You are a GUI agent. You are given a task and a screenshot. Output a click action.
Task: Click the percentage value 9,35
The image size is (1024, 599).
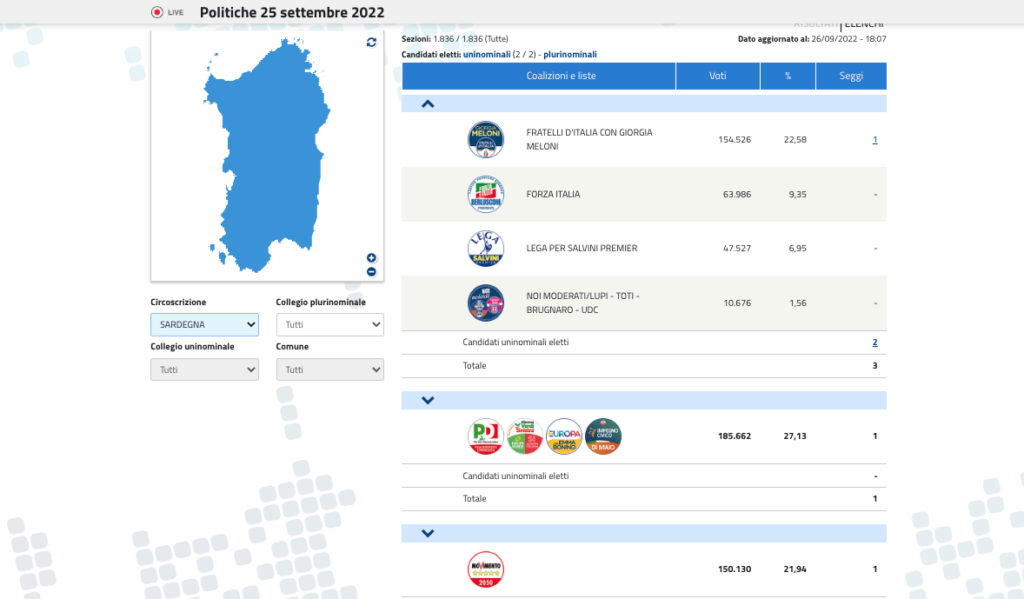coord(797,194)
